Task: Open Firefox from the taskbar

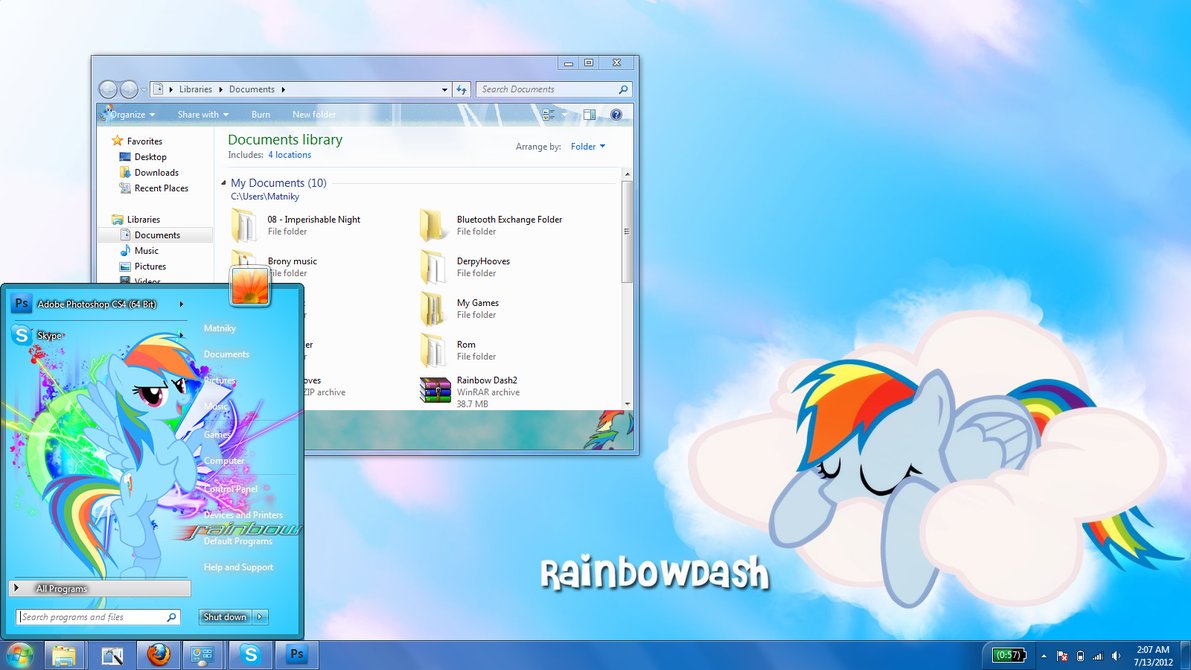Action: pyautogui.click(x=159, y=654)
